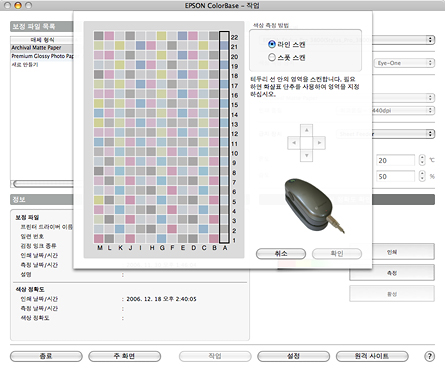This screenshot has width=445, height=371.
Task: Click row number 1 beside the chart
Action: point(234,240)
